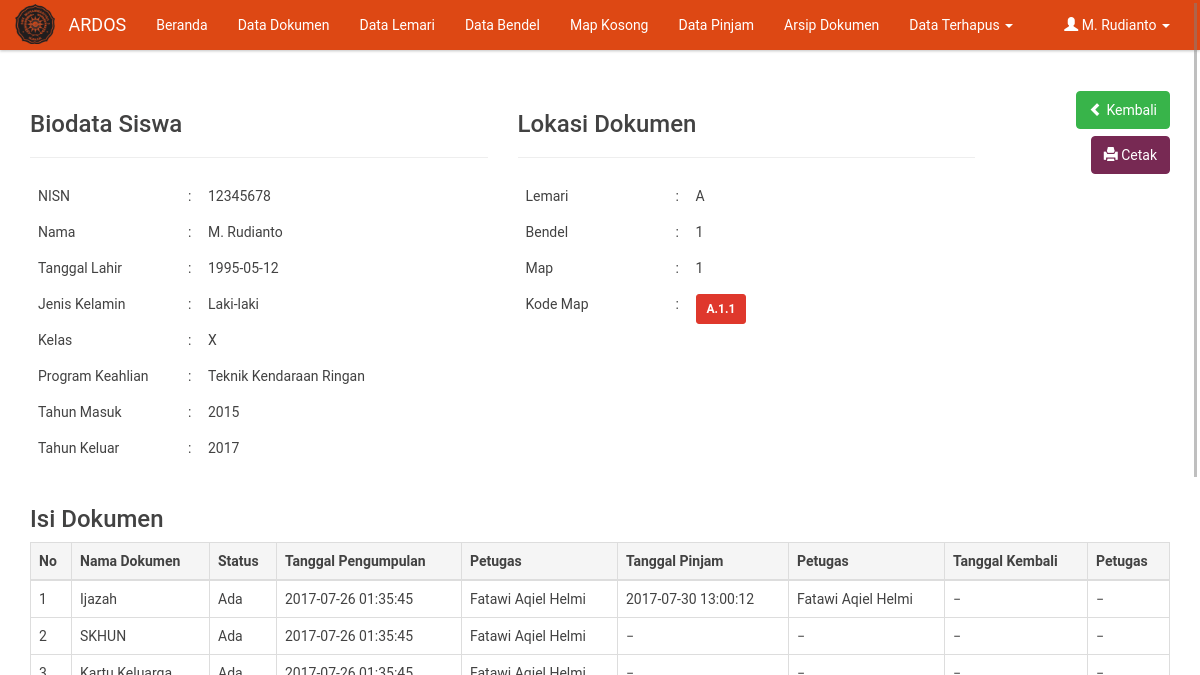1200x675 pixels.
Task: Go to Map Kosong
Action: coord(609,25)
